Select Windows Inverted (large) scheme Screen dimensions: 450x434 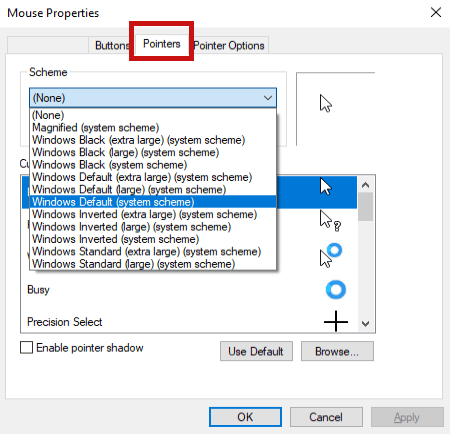(153, 227)
